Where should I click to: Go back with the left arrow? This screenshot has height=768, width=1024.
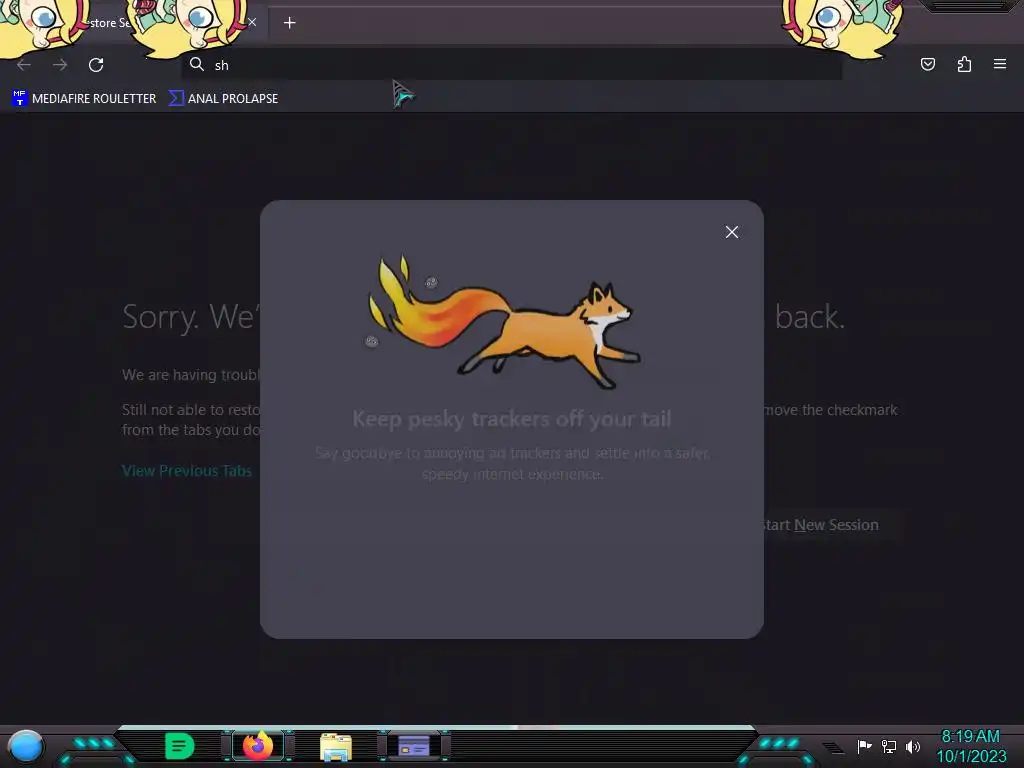click(24, 65)
